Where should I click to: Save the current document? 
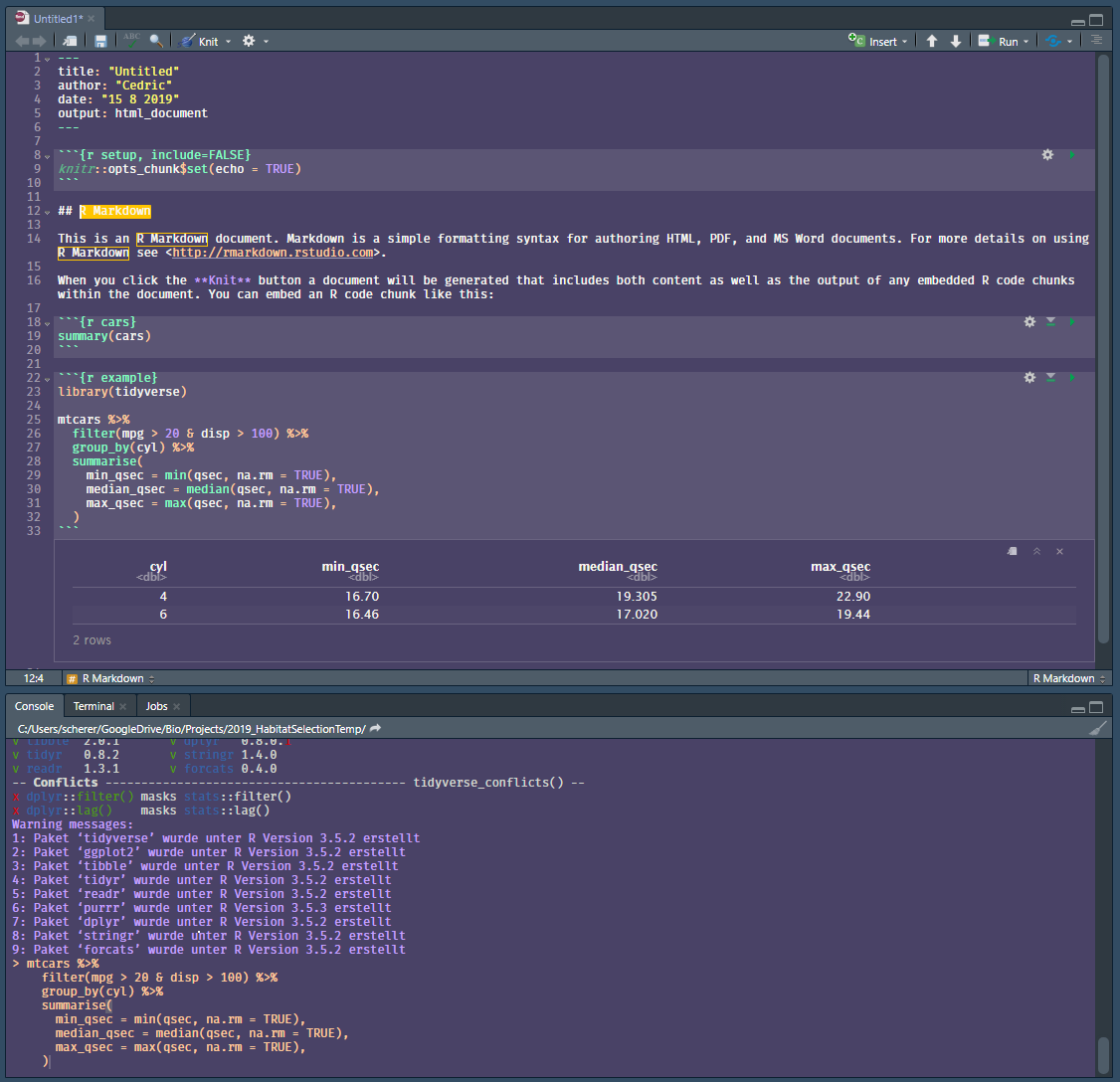pyautogui.click(x=100, y=42)
